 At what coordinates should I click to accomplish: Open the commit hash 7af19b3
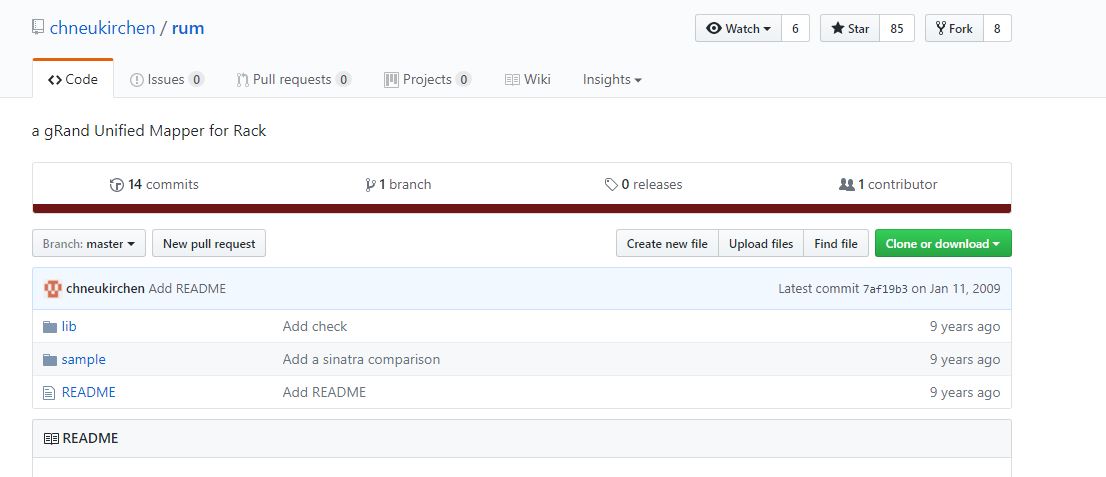pyautogui.click(x=885, y=289)
